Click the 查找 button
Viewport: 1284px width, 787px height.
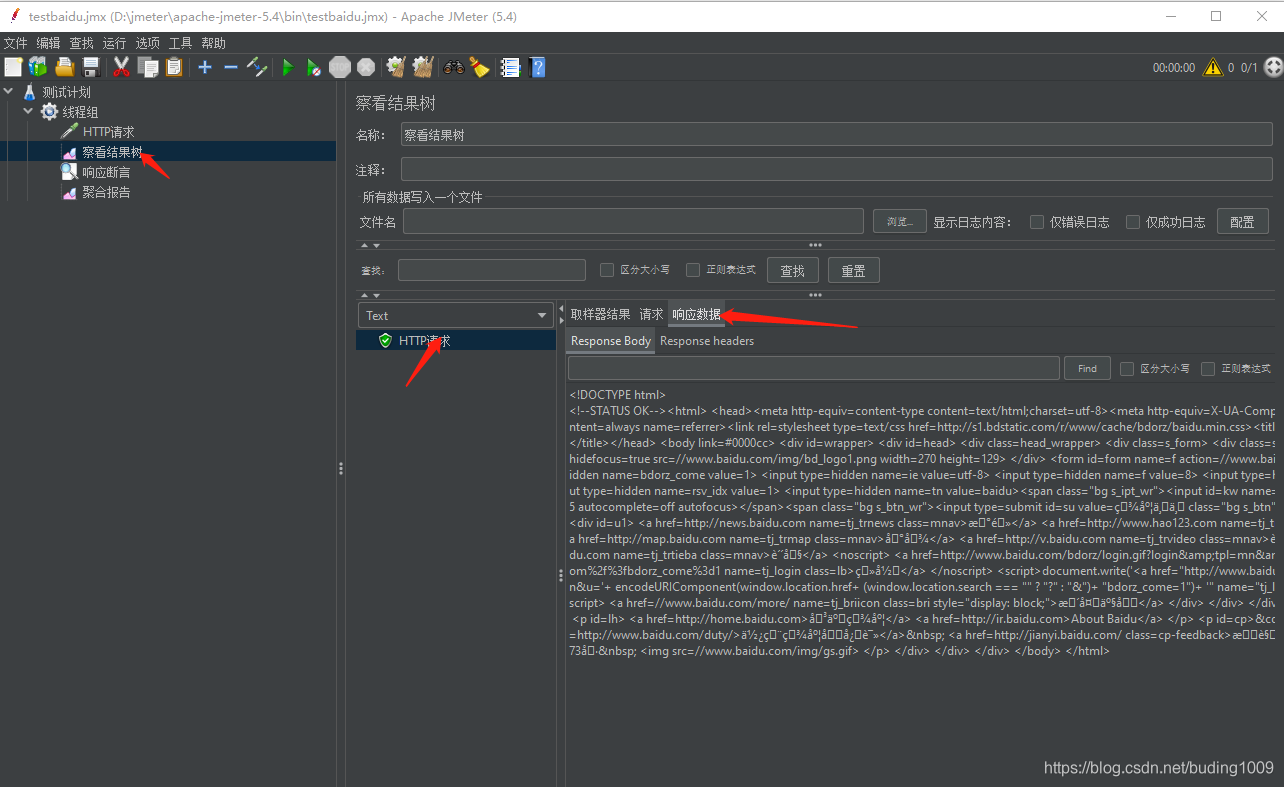tap(793, 270)
